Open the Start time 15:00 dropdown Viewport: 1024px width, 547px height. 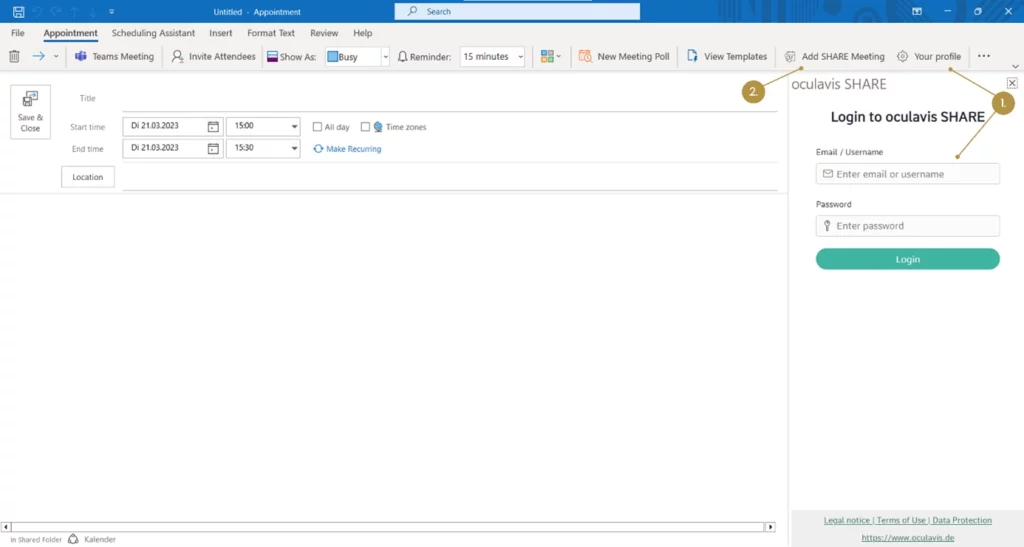tap(294, 127)
